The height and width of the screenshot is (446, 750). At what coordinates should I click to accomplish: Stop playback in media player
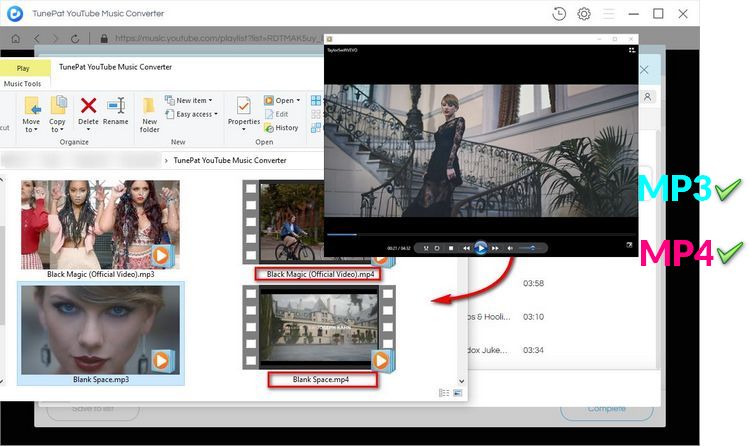[x=451, y=248]
